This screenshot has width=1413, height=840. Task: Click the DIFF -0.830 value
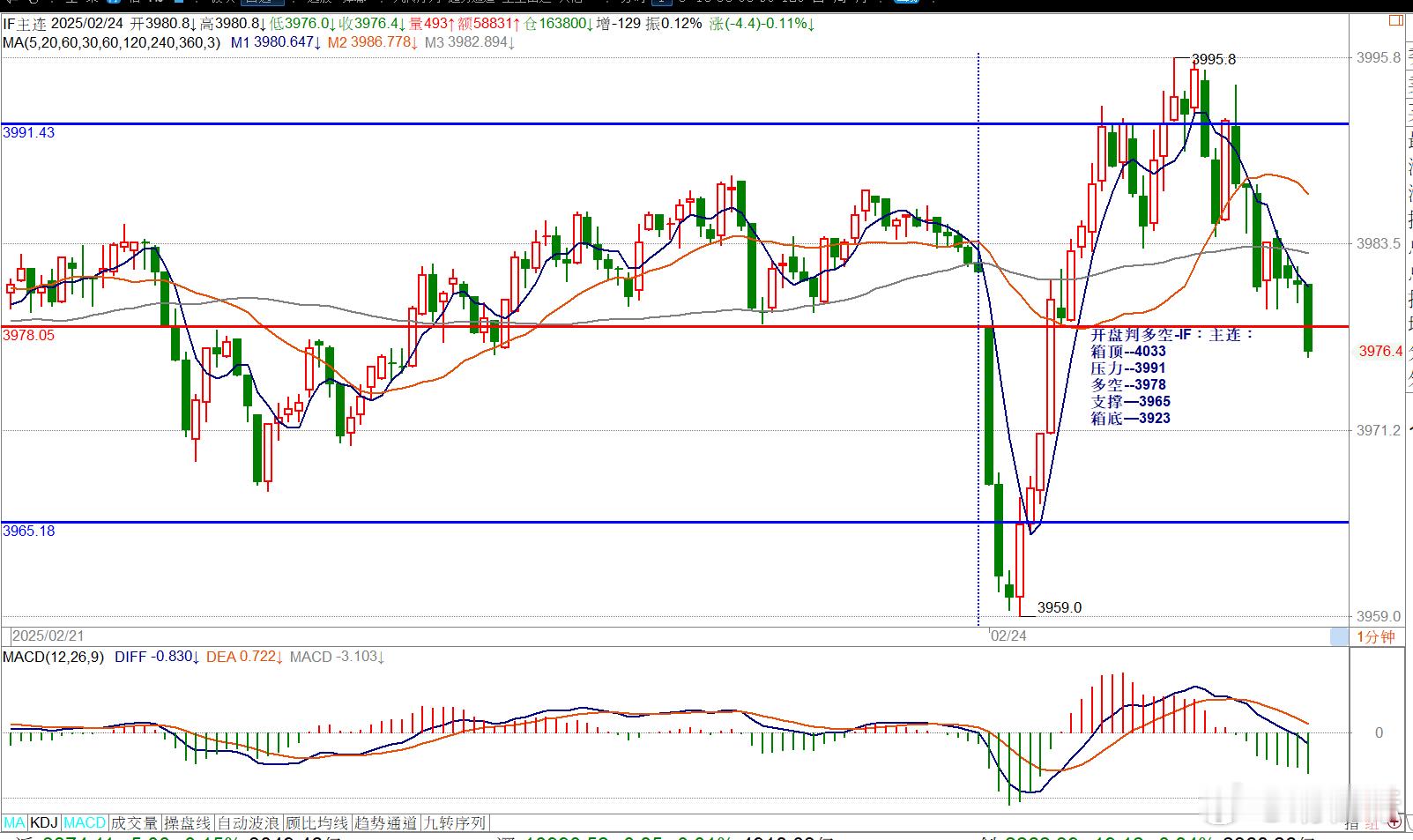pos(157,657)
